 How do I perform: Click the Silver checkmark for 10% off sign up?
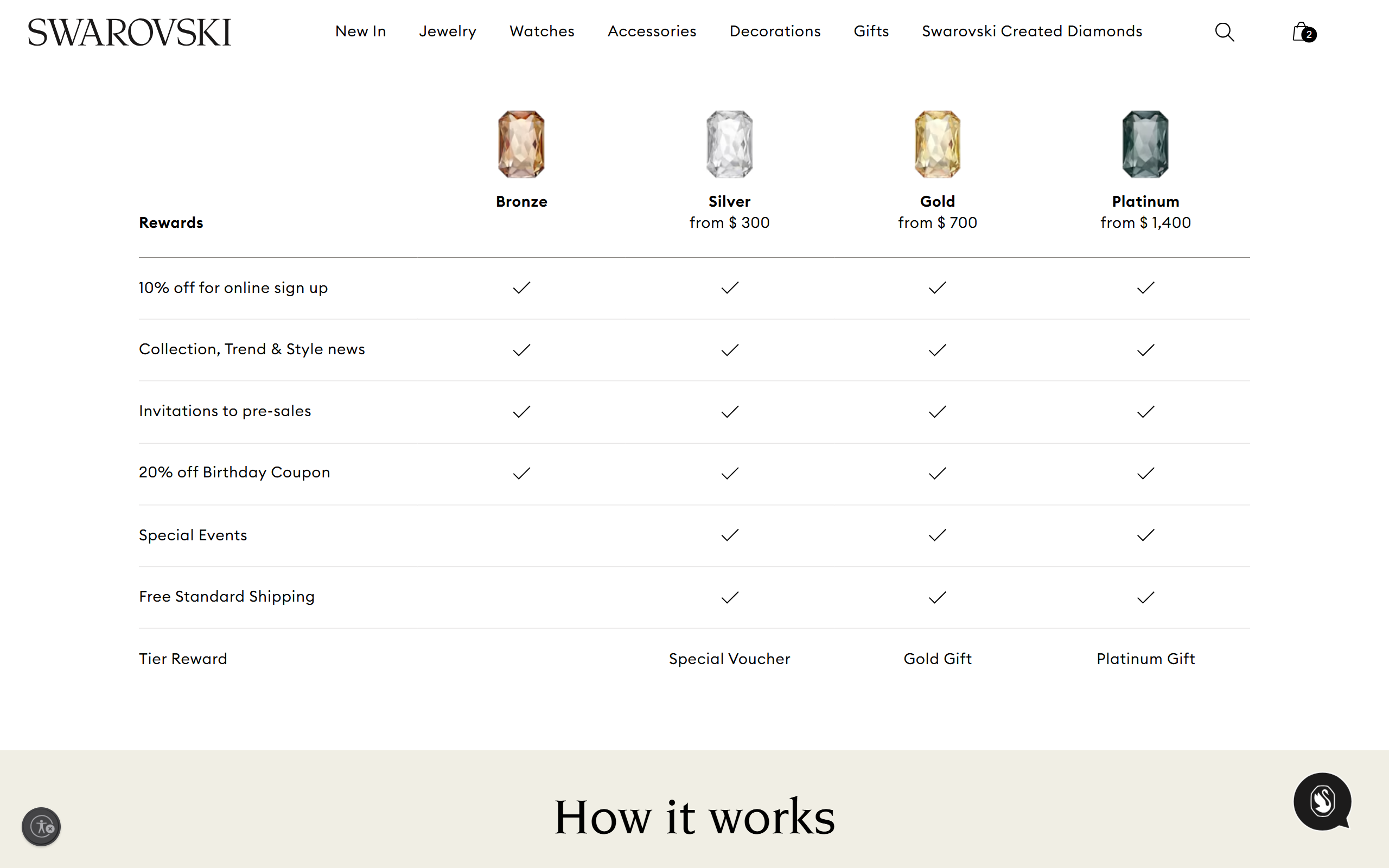pyautogui.click(x=730, y=288)
